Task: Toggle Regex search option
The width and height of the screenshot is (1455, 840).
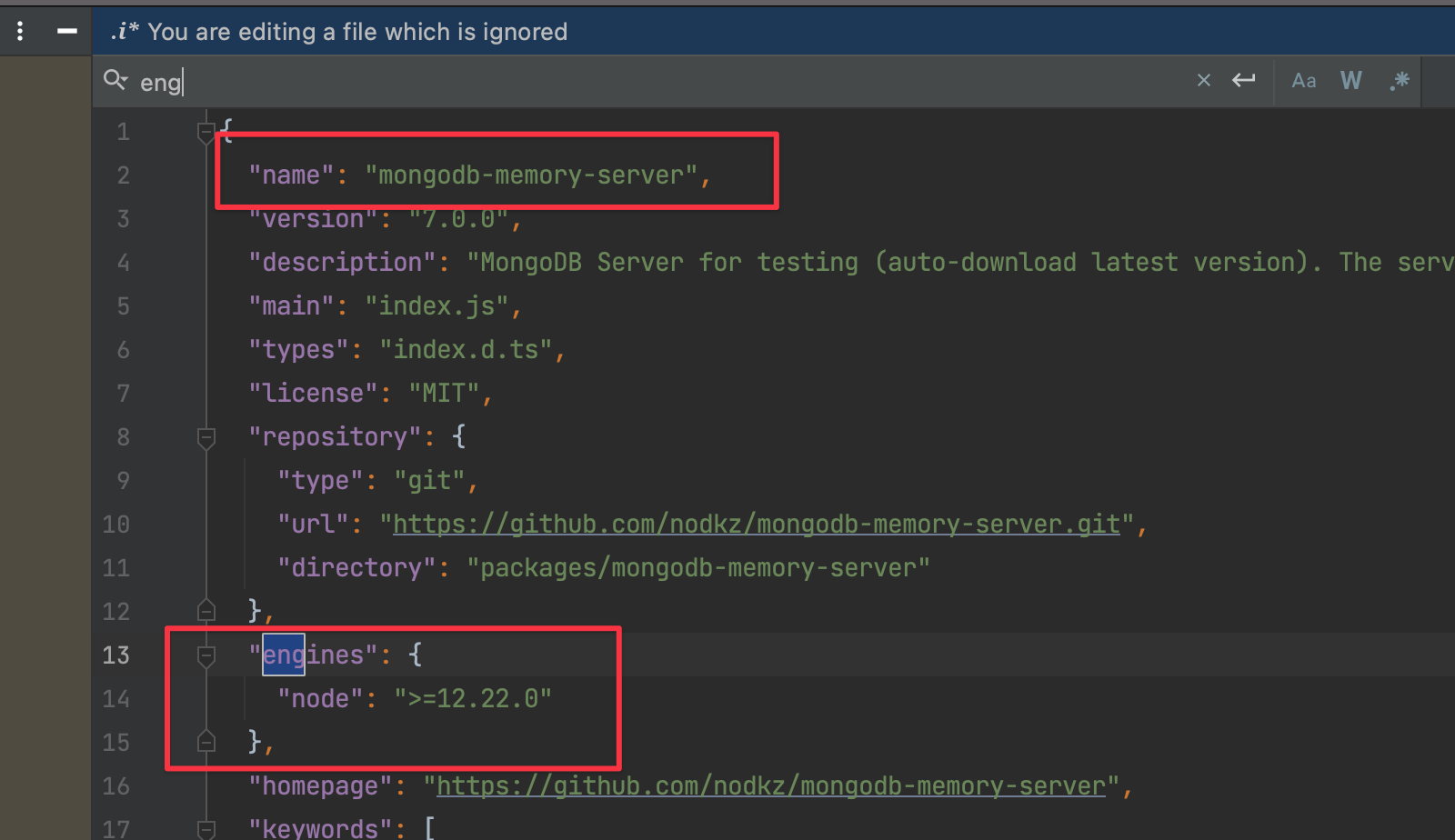Action: pyautogui.click(x=1400, y=81)
